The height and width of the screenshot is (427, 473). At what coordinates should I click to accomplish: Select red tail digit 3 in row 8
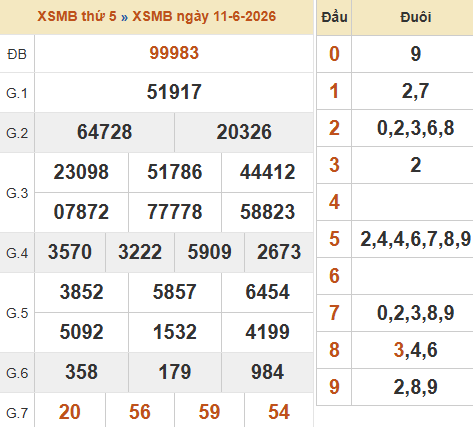pos(399,350)
